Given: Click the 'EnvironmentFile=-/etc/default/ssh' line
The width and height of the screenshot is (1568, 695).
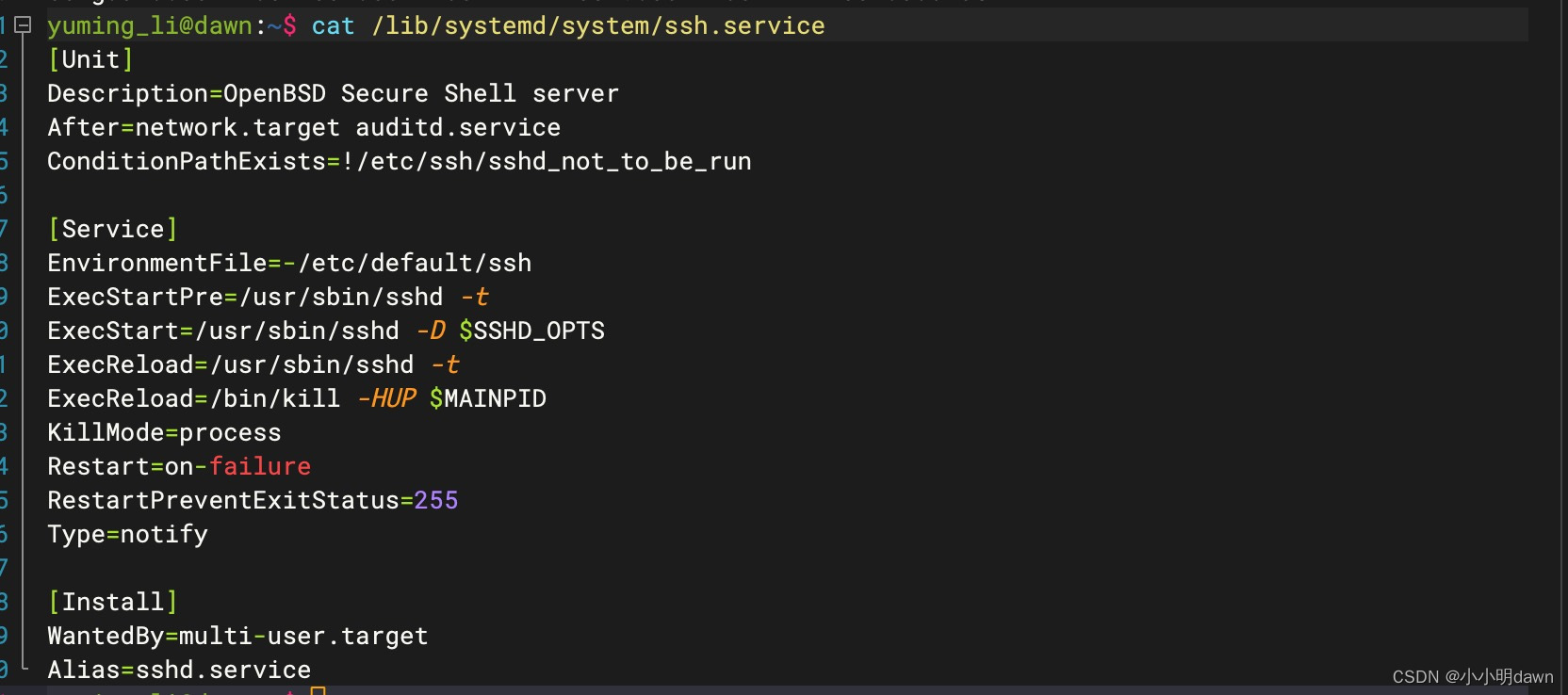Looking at the screenshot, I should point(289,263).
